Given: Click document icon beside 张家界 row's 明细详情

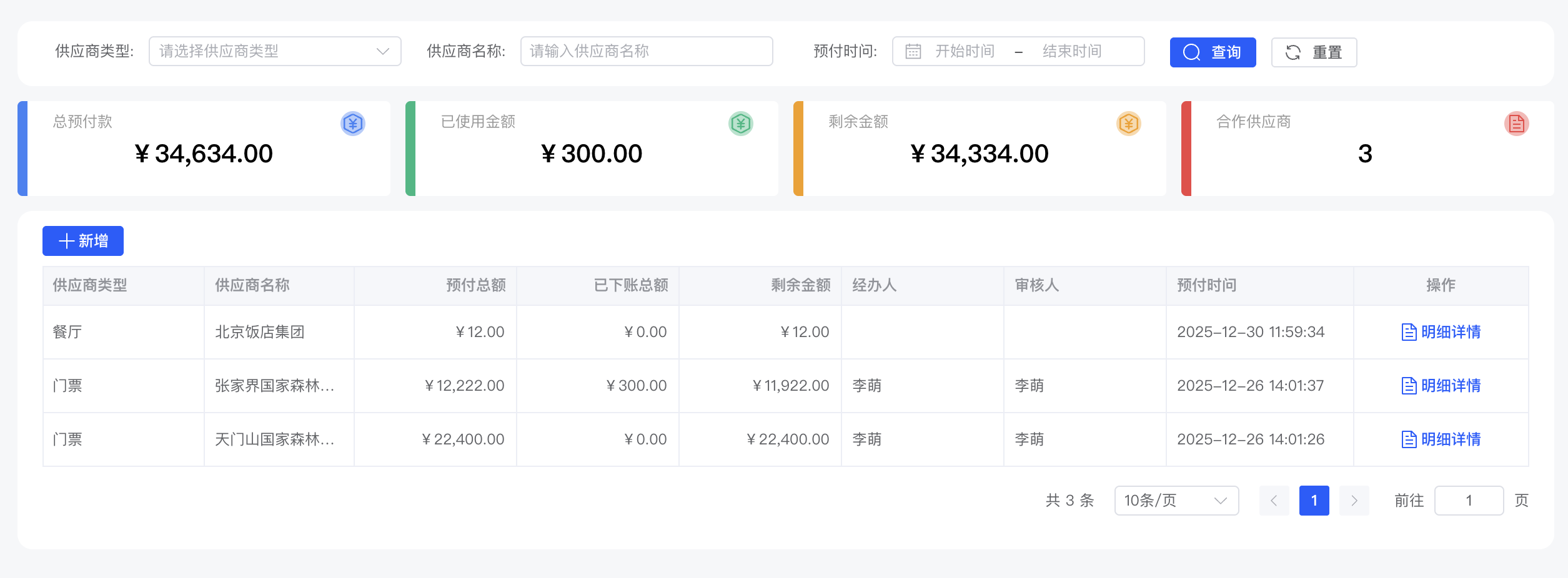Looking at the screenshot, I should point(1409,386).
